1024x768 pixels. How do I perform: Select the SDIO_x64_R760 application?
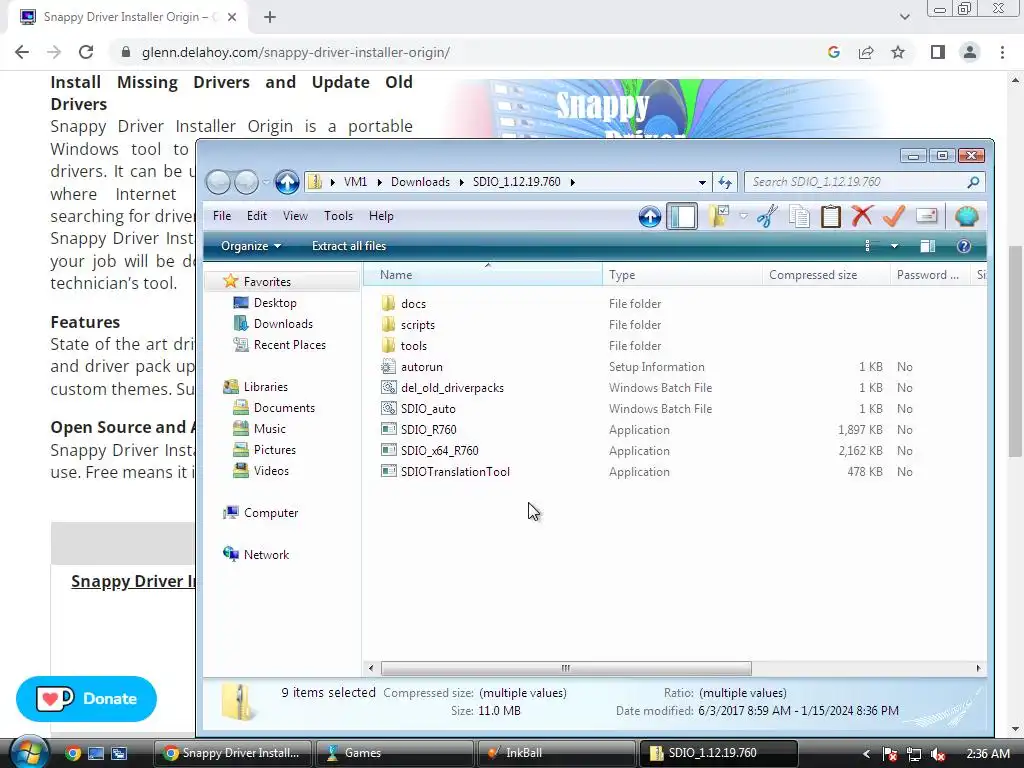pyautogui.click(x=440, y=451)
